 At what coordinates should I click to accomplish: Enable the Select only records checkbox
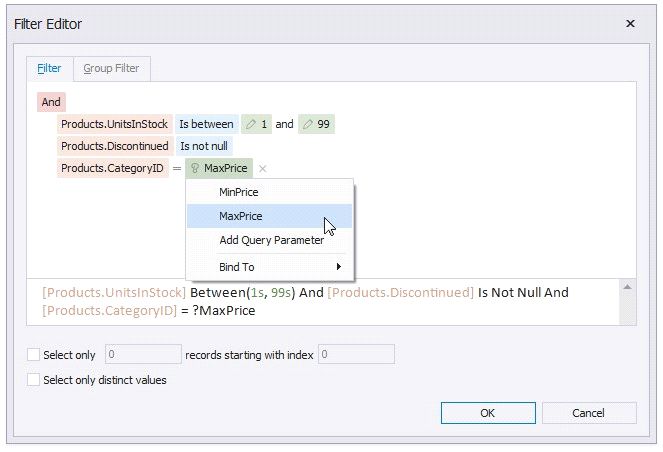[x=34, y=354]
